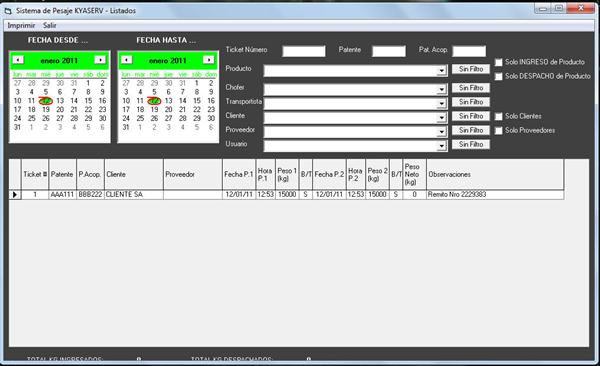Image resolution: width=600 pixels, height=366 pixels.
Task: Click Sin Filtro button for Producto
Action: point(471,69)
